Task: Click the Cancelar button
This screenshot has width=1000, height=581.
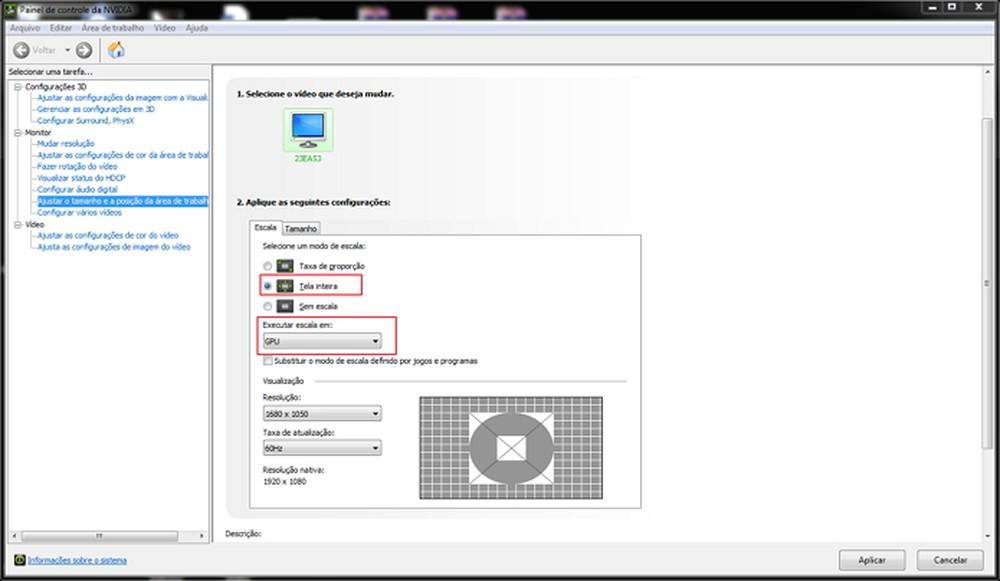Action: [950, 560]
